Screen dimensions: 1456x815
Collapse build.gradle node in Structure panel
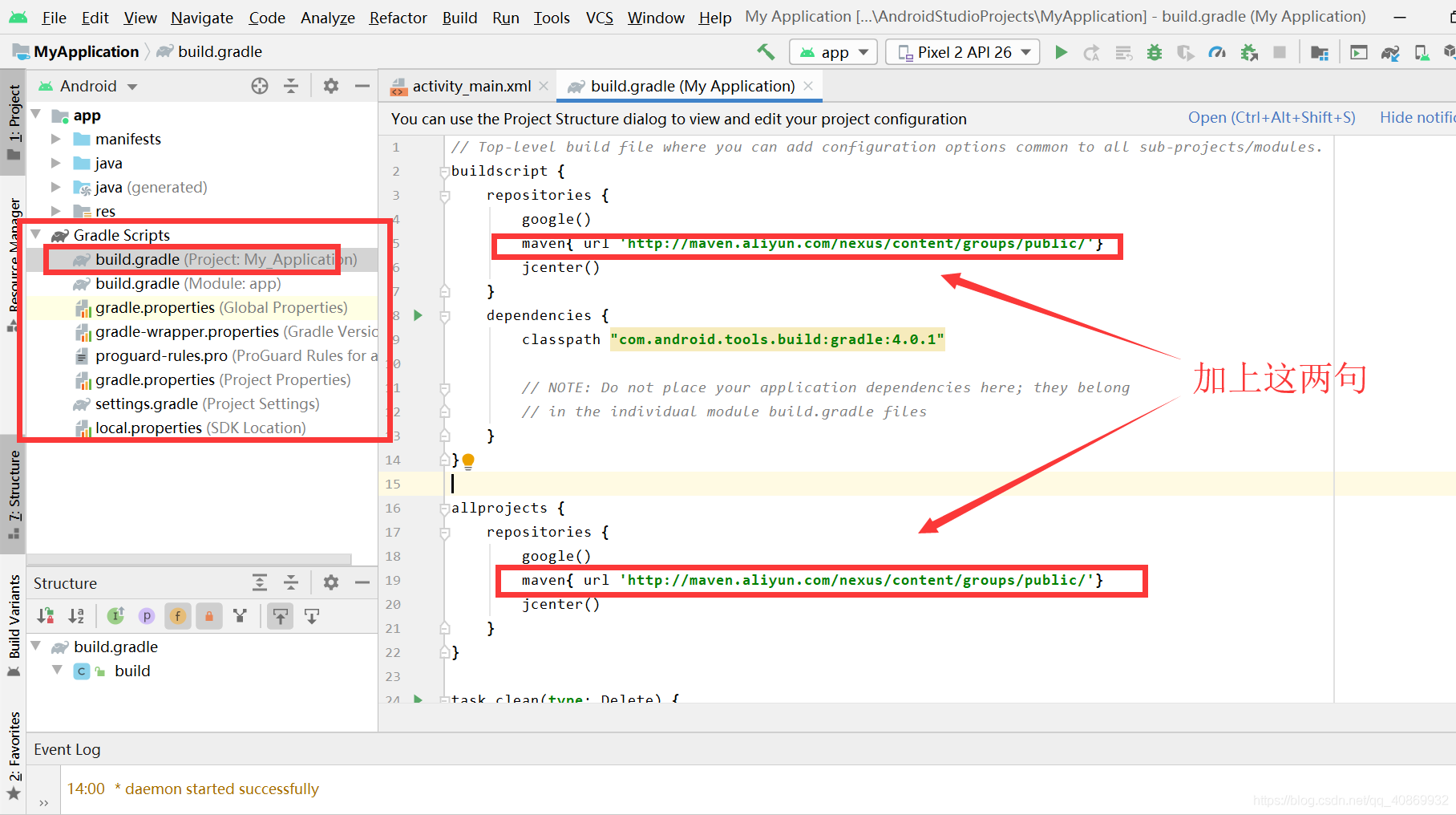point(36,646)
